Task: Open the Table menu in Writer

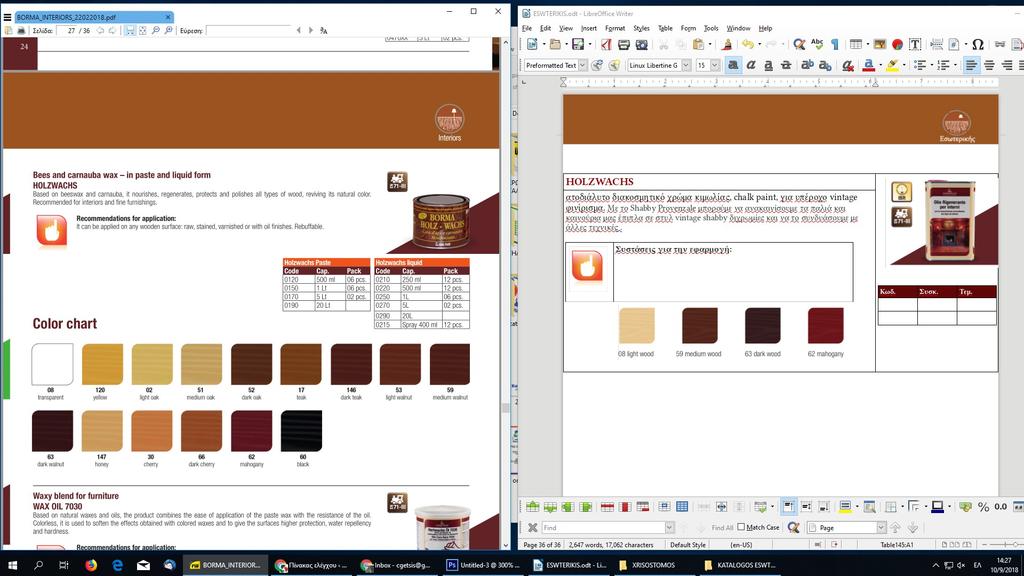Action: (665, 28)
